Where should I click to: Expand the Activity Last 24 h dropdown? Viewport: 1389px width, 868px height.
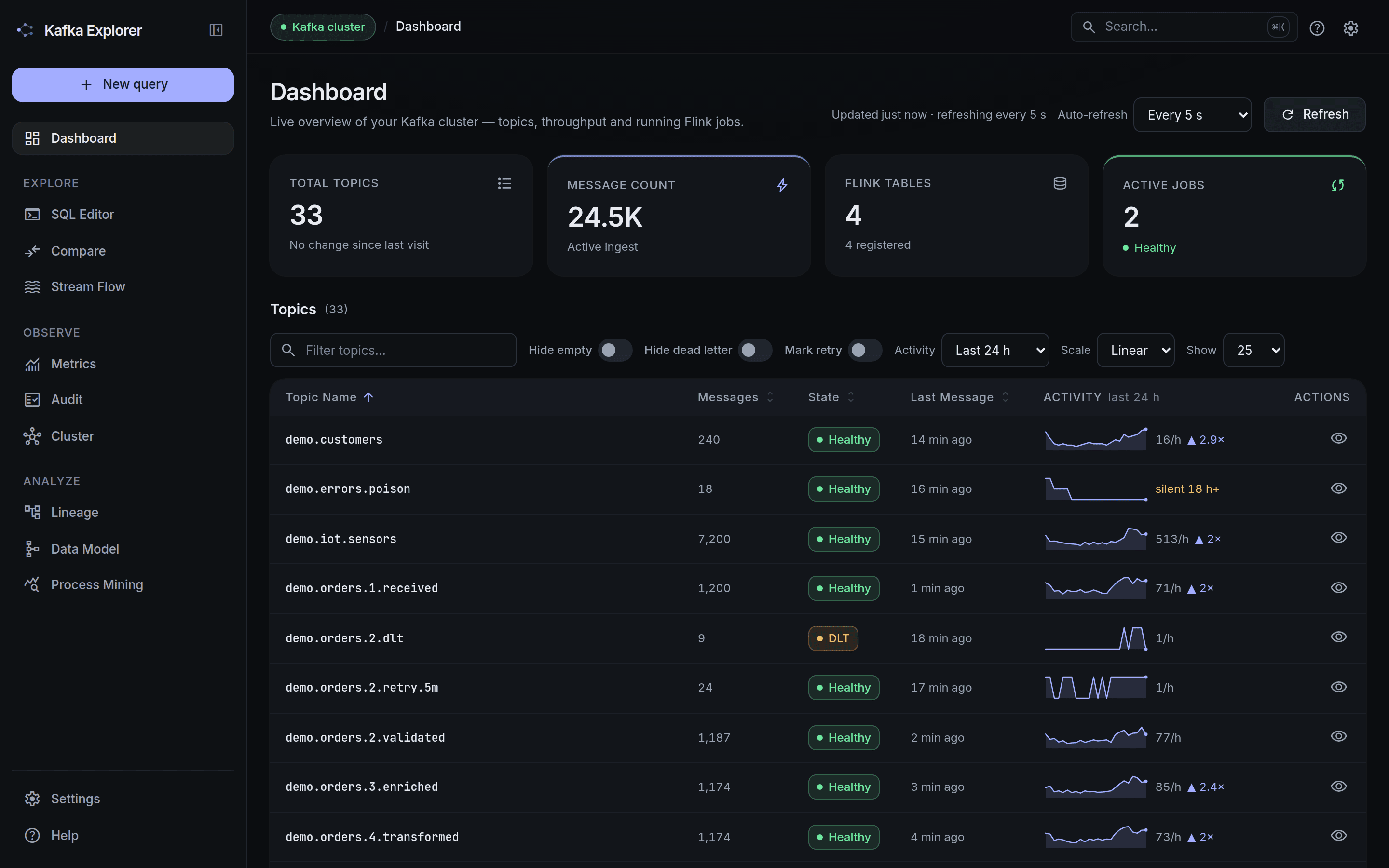[994, 350]
